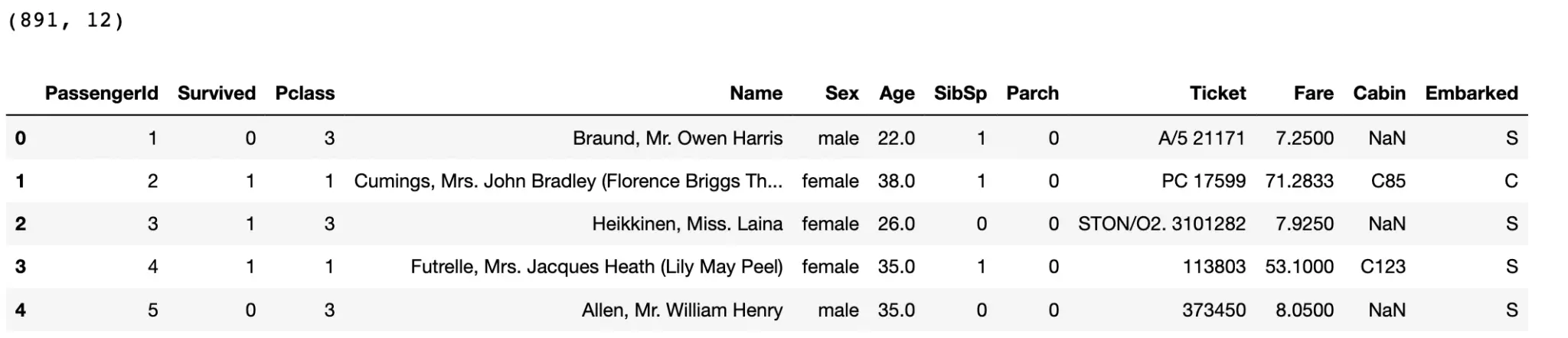The height and width of the screenshot is (338, 1568).
Task: Click the Ticket column header
Action: click(x=1217, y=94)
